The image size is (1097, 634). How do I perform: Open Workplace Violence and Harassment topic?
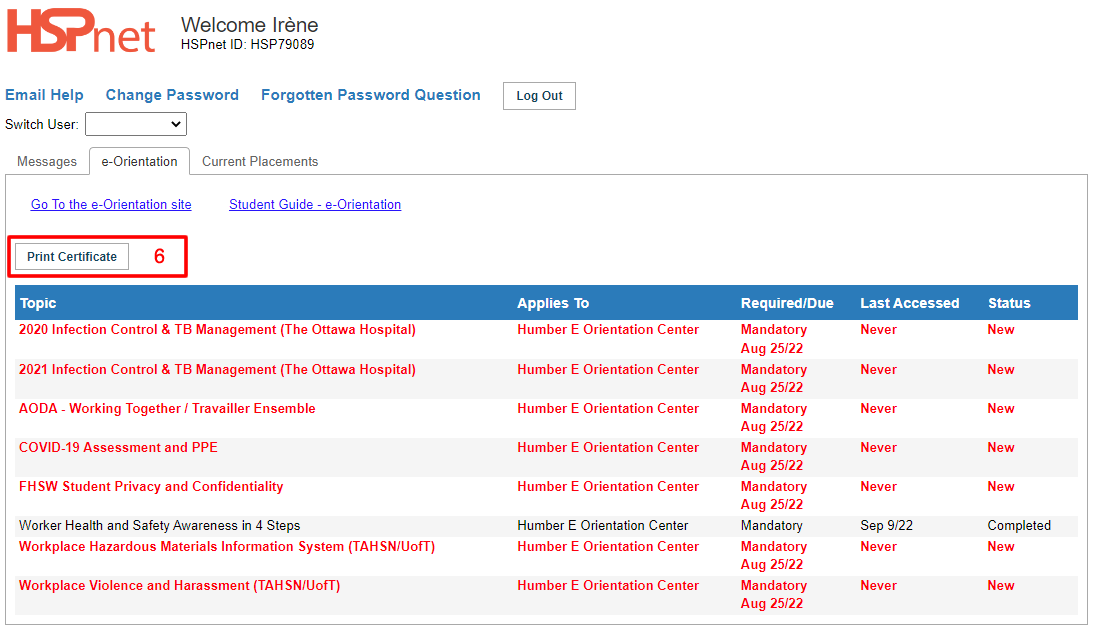(x=180, y=586)
